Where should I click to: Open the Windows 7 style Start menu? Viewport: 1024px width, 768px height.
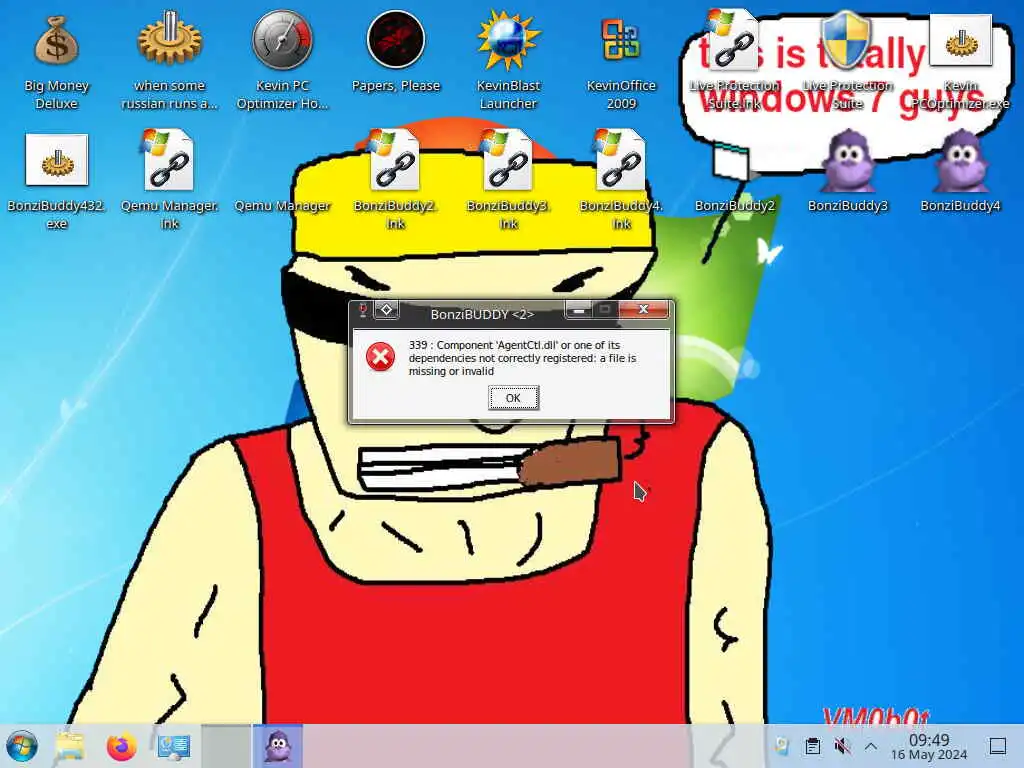coord(22,746)
